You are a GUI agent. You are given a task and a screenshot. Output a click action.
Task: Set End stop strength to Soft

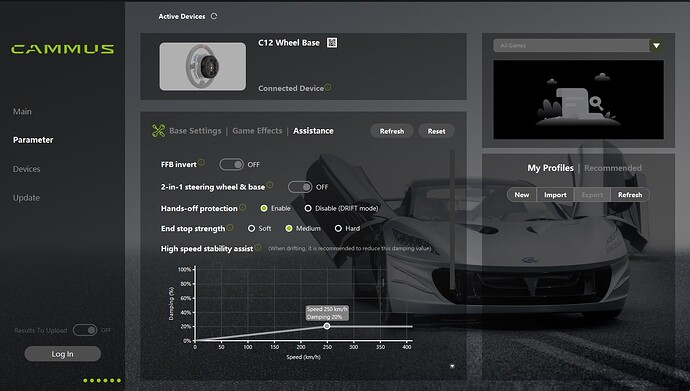pos(251,229)
